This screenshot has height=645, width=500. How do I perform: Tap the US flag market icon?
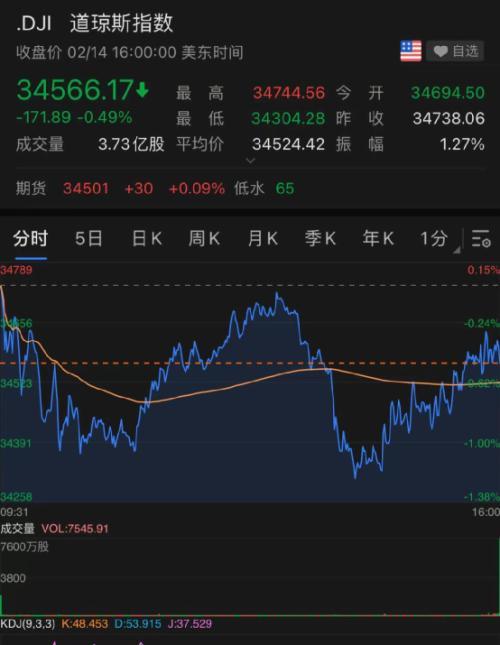(x=411, y=51)
